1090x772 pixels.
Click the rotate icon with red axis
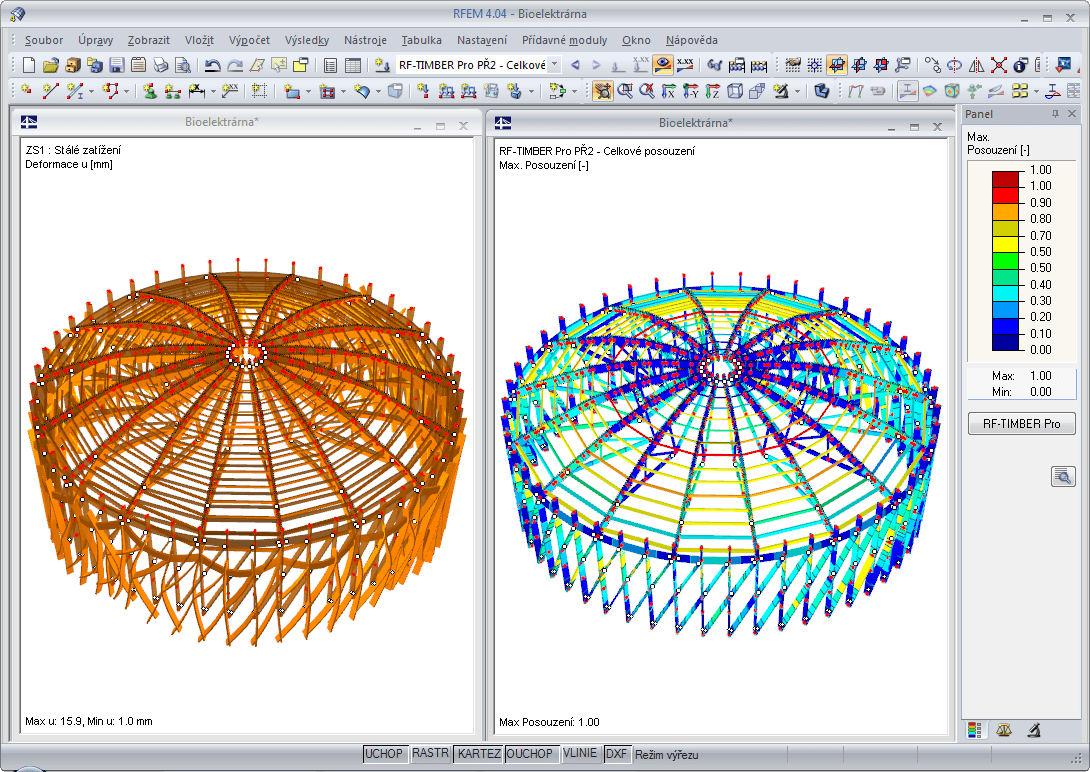(954, 65)
